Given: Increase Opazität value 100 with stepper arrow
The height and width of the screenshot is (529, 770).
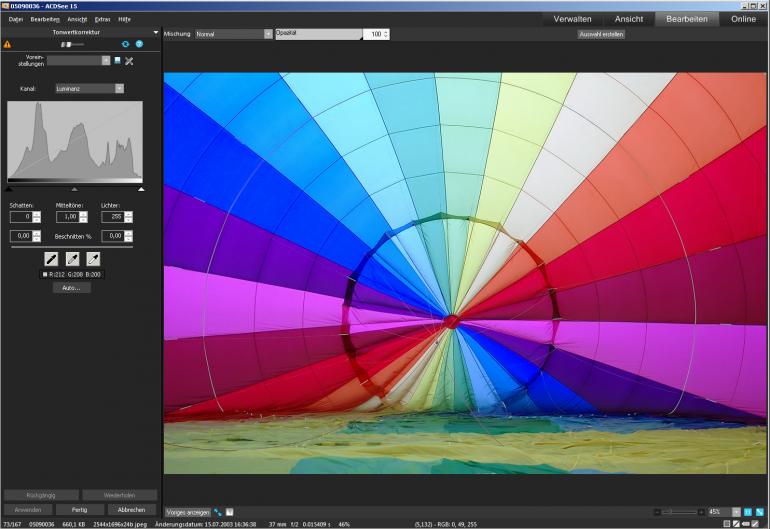Looking at the screenshot, I should point(386,32).
